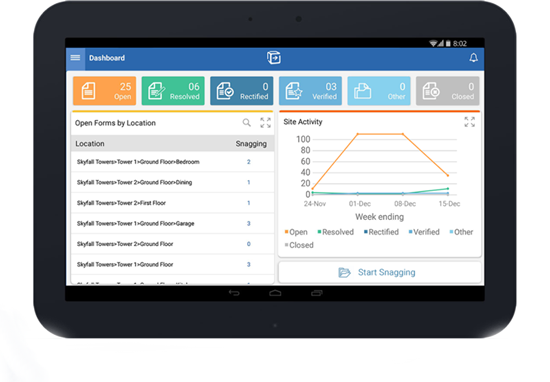Toggle the Closed series in chart legend
Screen dimensions: 550x382
click(x=299, y=245)
